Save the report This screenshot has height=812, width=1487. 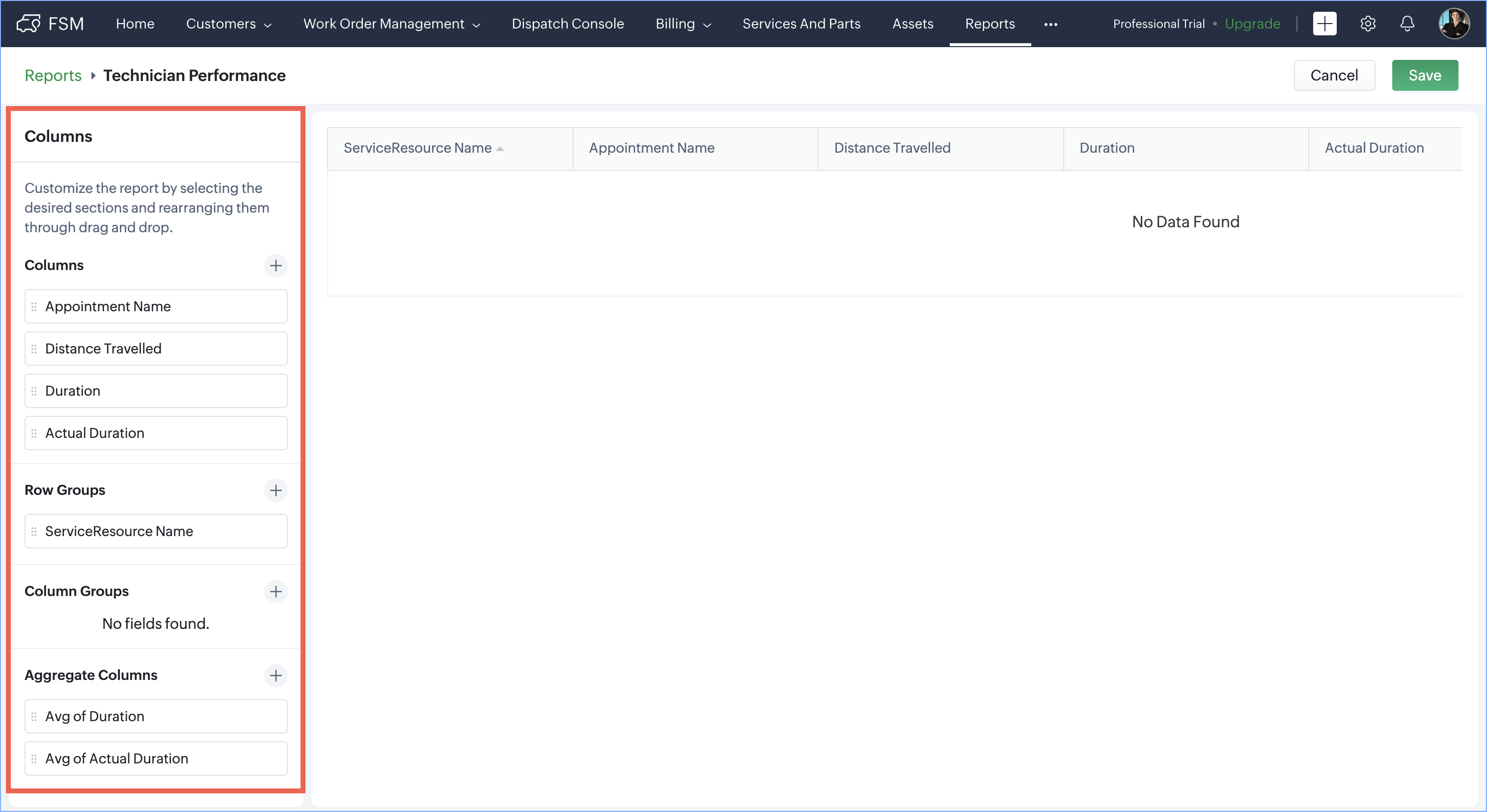pos(1424,76)
